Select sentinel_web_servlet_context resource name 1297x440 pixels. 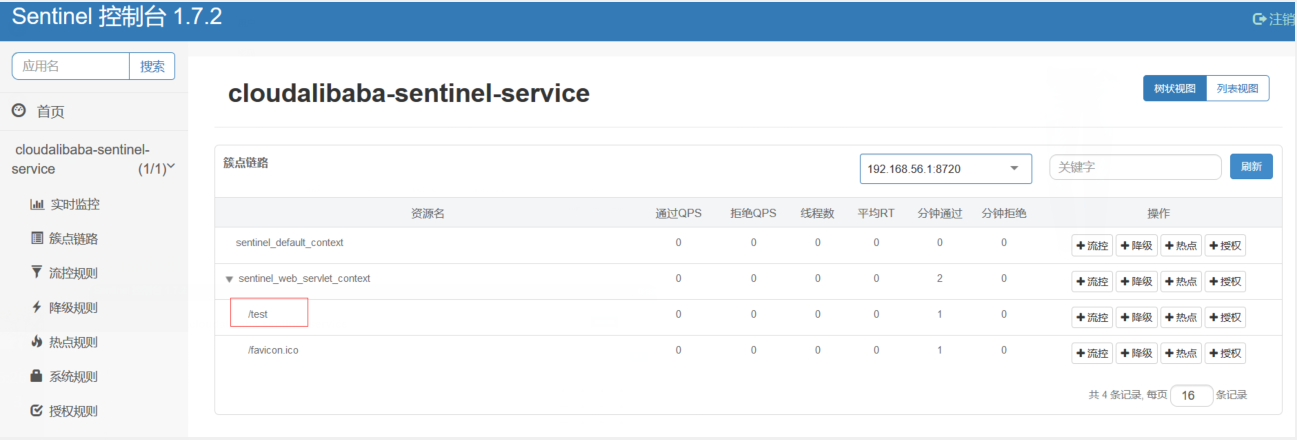[304, 278]
